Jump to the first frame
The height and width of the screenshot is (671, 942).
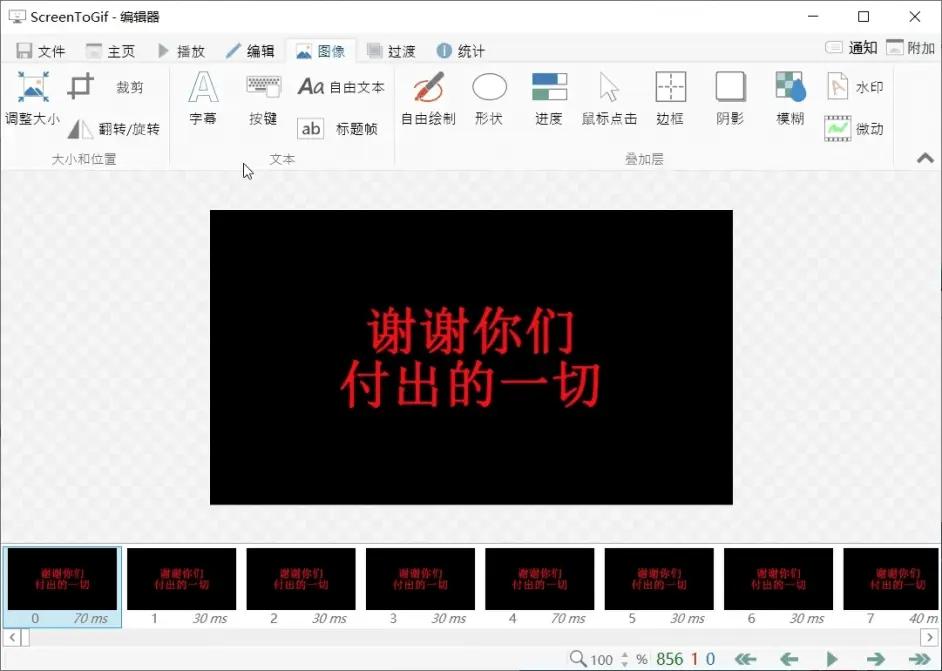(x=746, y=659)
